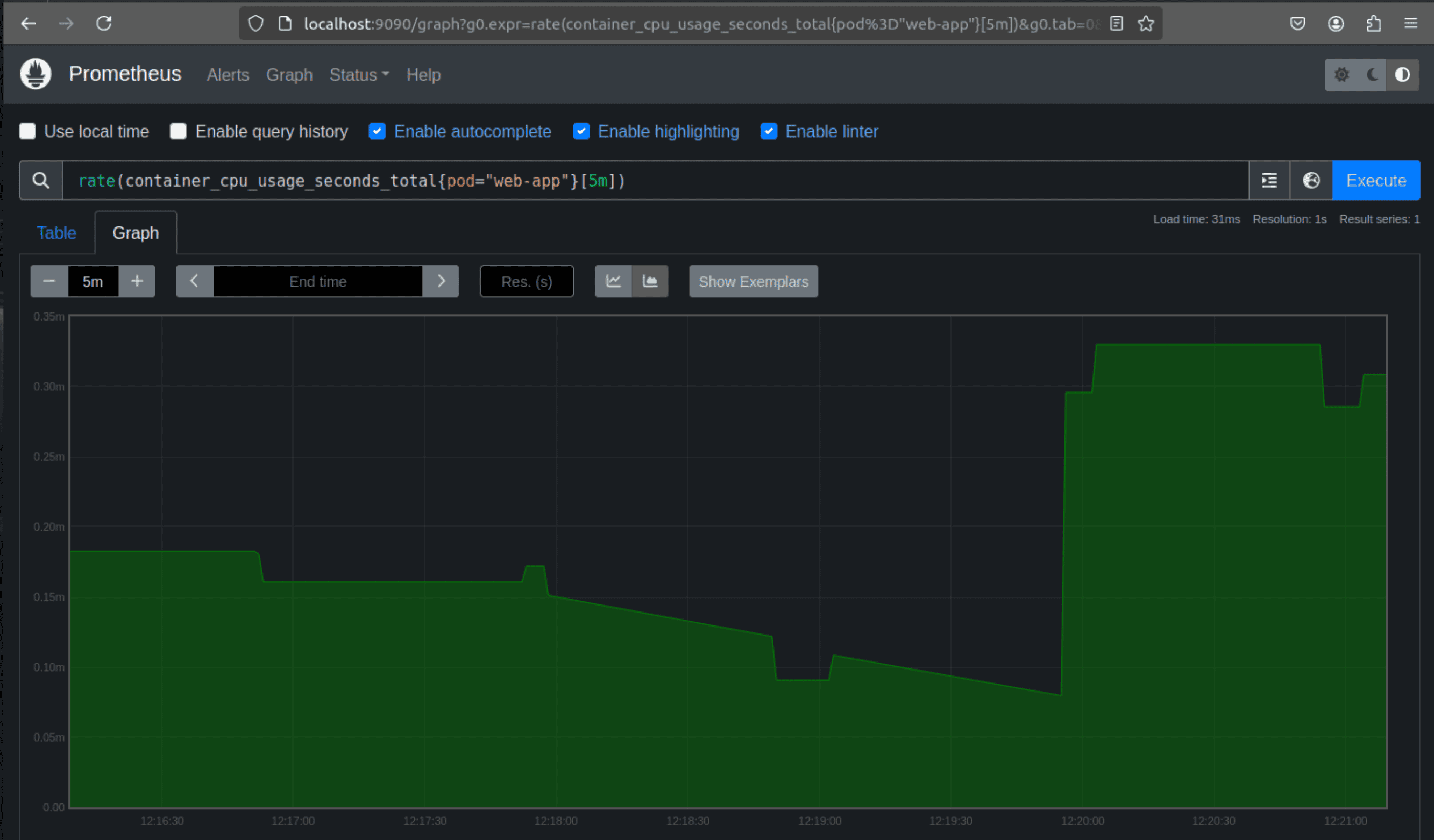Increase range with plus button
The image size is (1434, 840).
tap(137, 281)
